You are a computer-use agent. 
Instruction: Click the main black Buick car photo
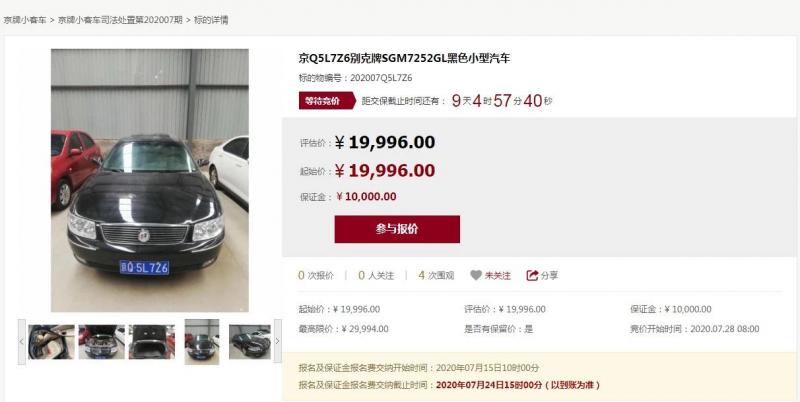[150, 180]
